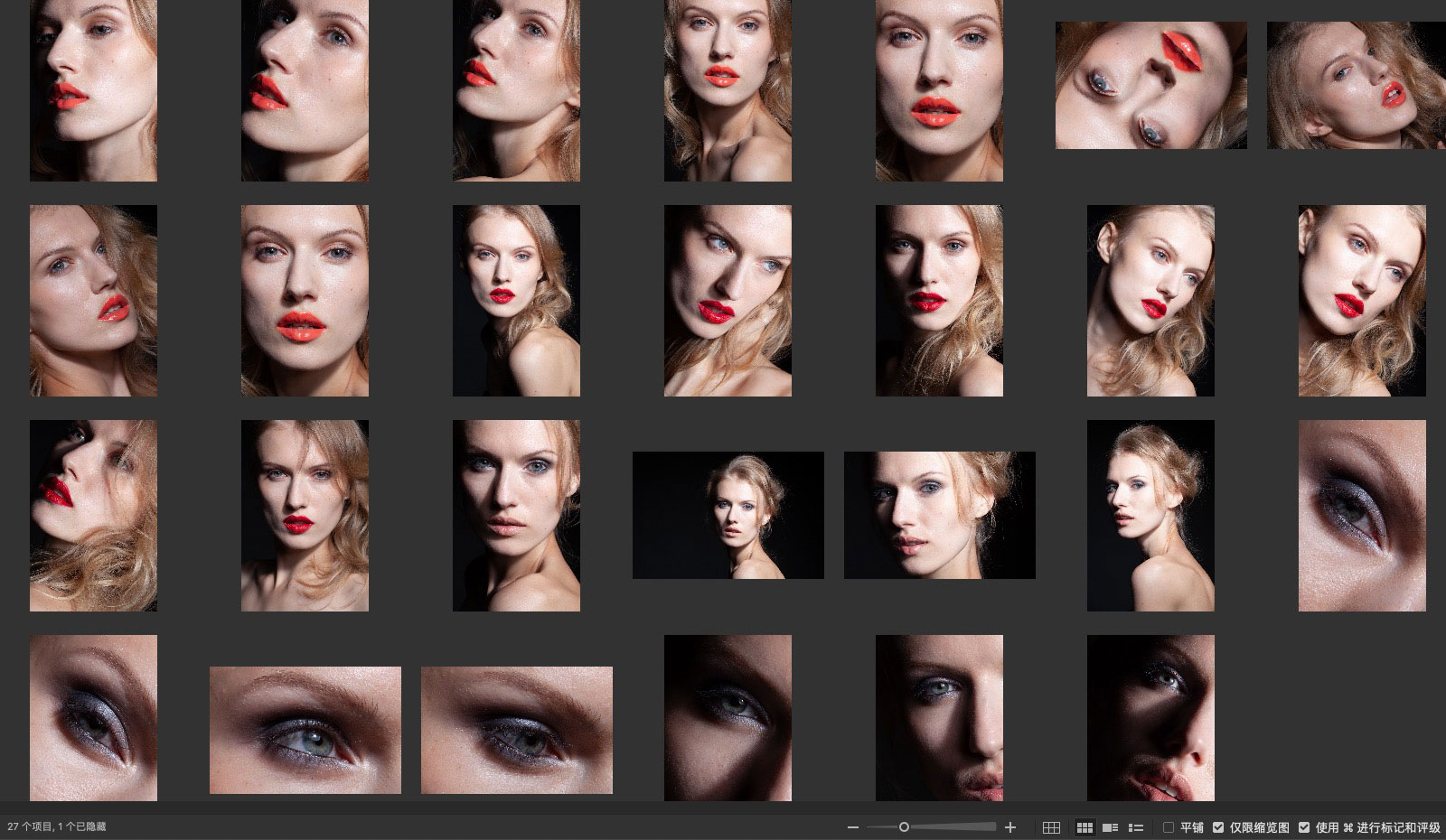The image size is (1446, 840).
Task: Click the plus icon to enlarge thumbnails
Action: click(x=1010, y=827)
